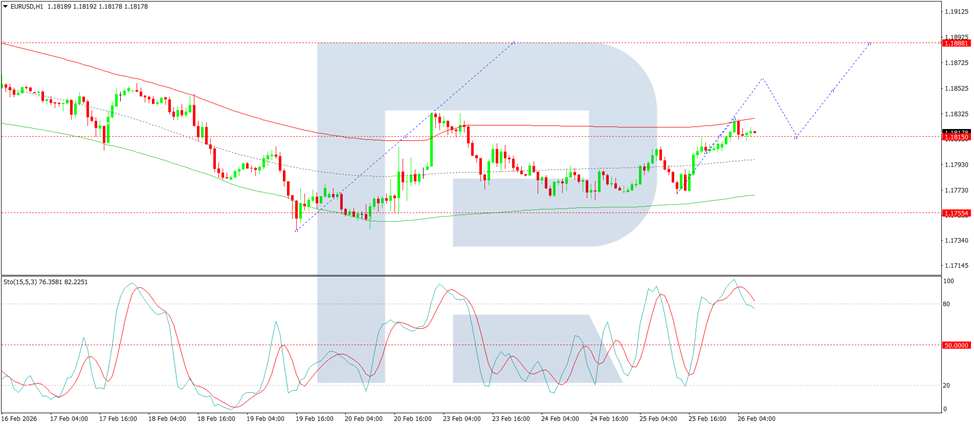Screen dimensions: 974x425
Task: Select the black current price label 1.18178
Action: (954, 132)
